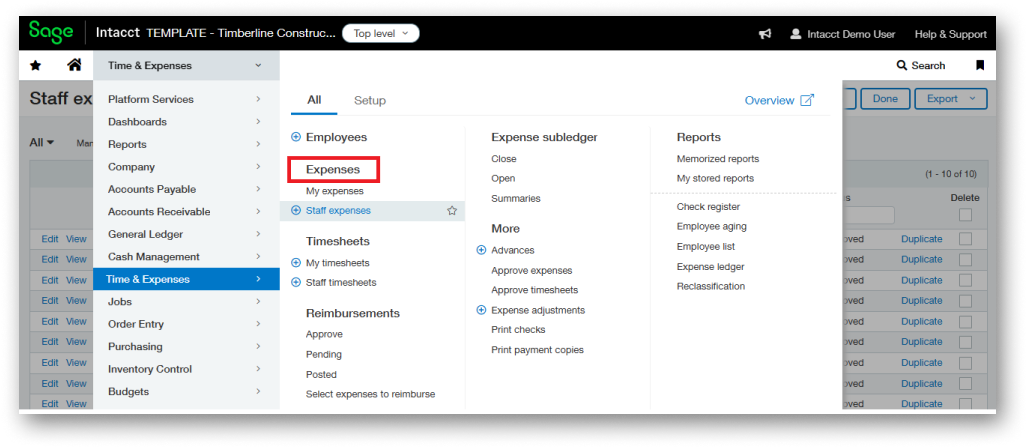This screenshot has width=1027, height=448.
Task: Click the Done button
Action: coord(885,99)
